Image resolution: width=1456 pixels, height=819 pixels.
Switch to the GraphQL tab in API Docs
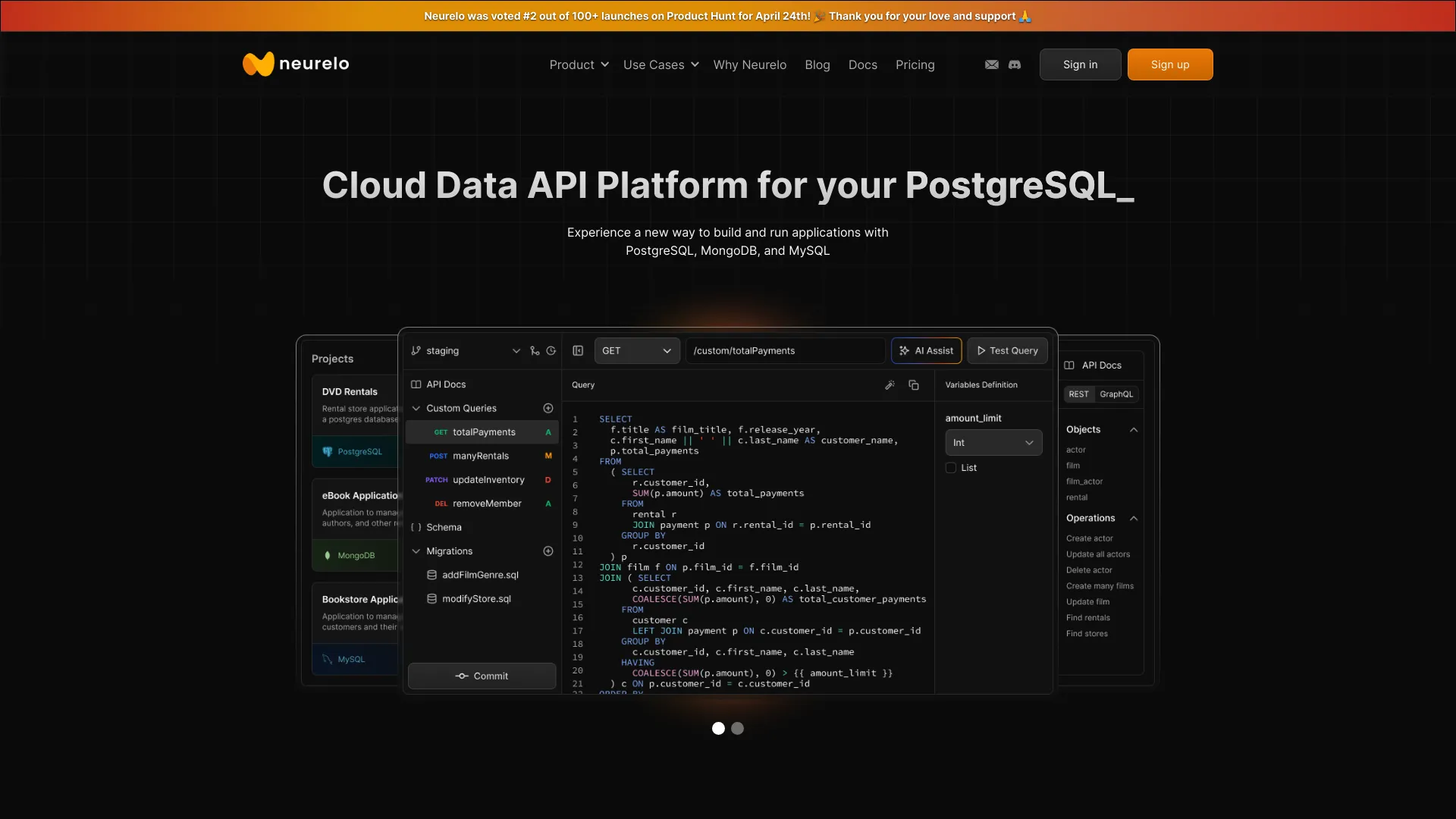point(1116,394)
